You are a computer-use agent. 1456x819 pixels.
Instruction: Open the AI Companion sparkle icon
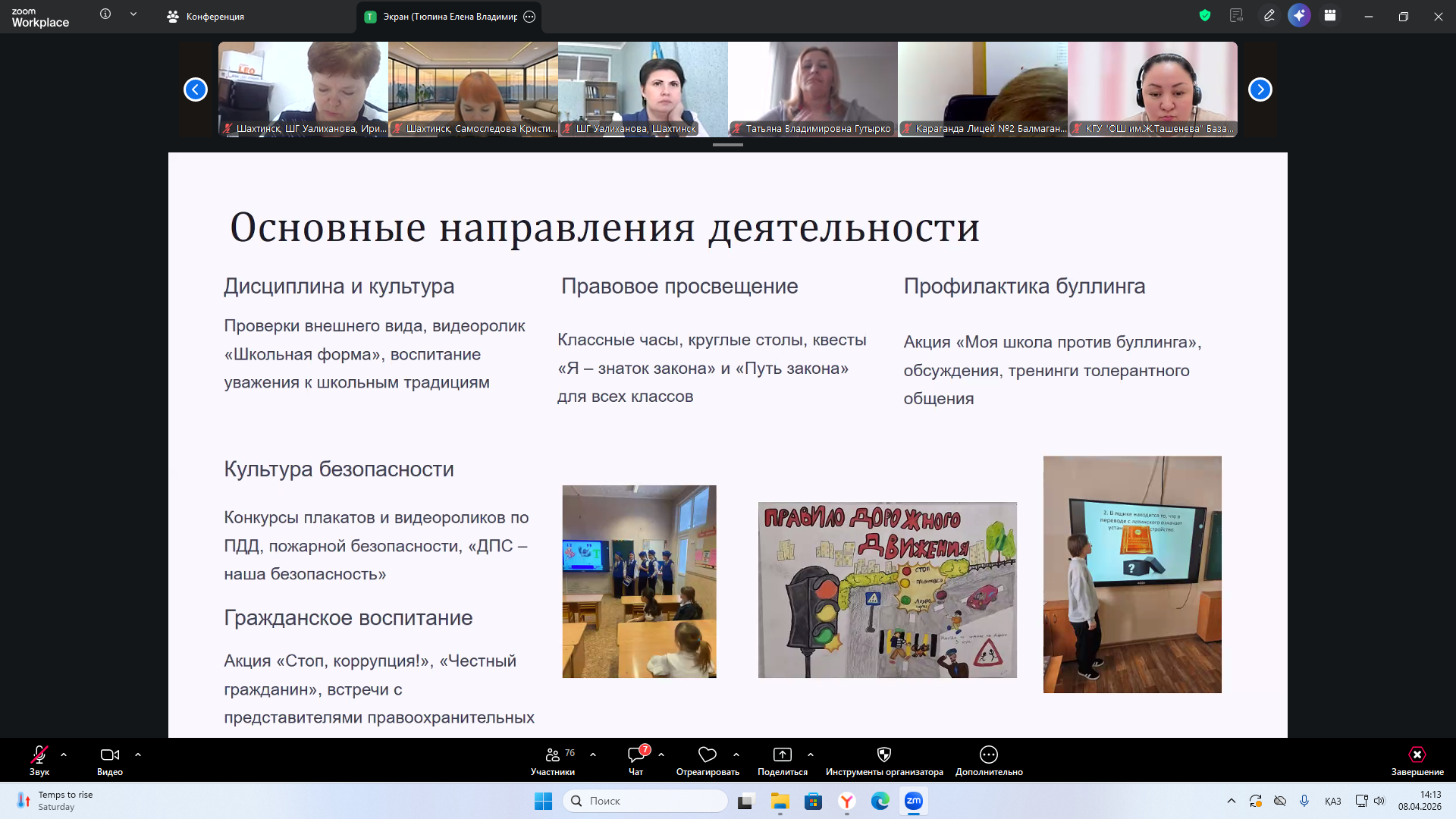1299,15
